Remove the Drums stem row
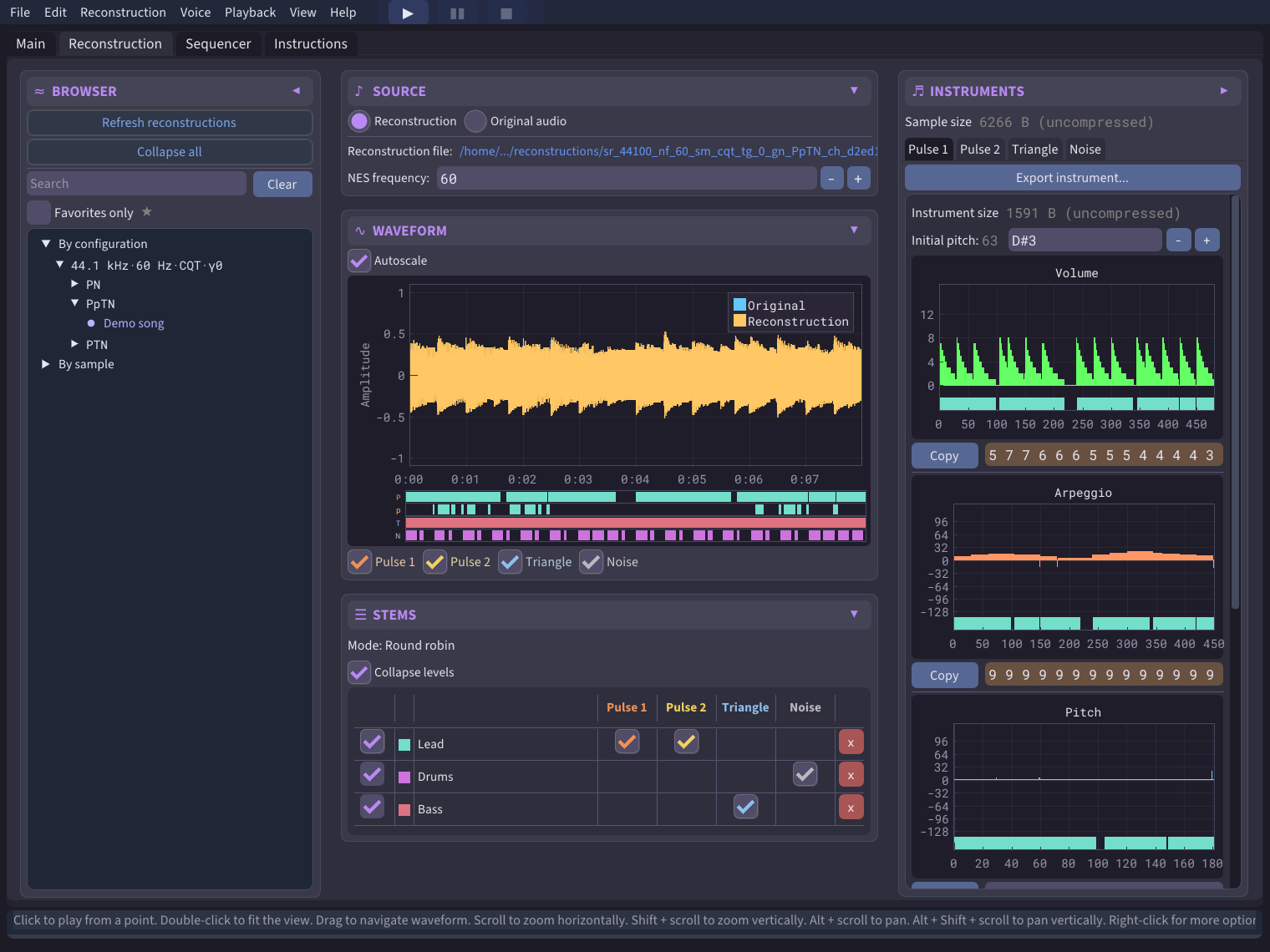This screenshot has height=952, width=1270. [851, 775]
